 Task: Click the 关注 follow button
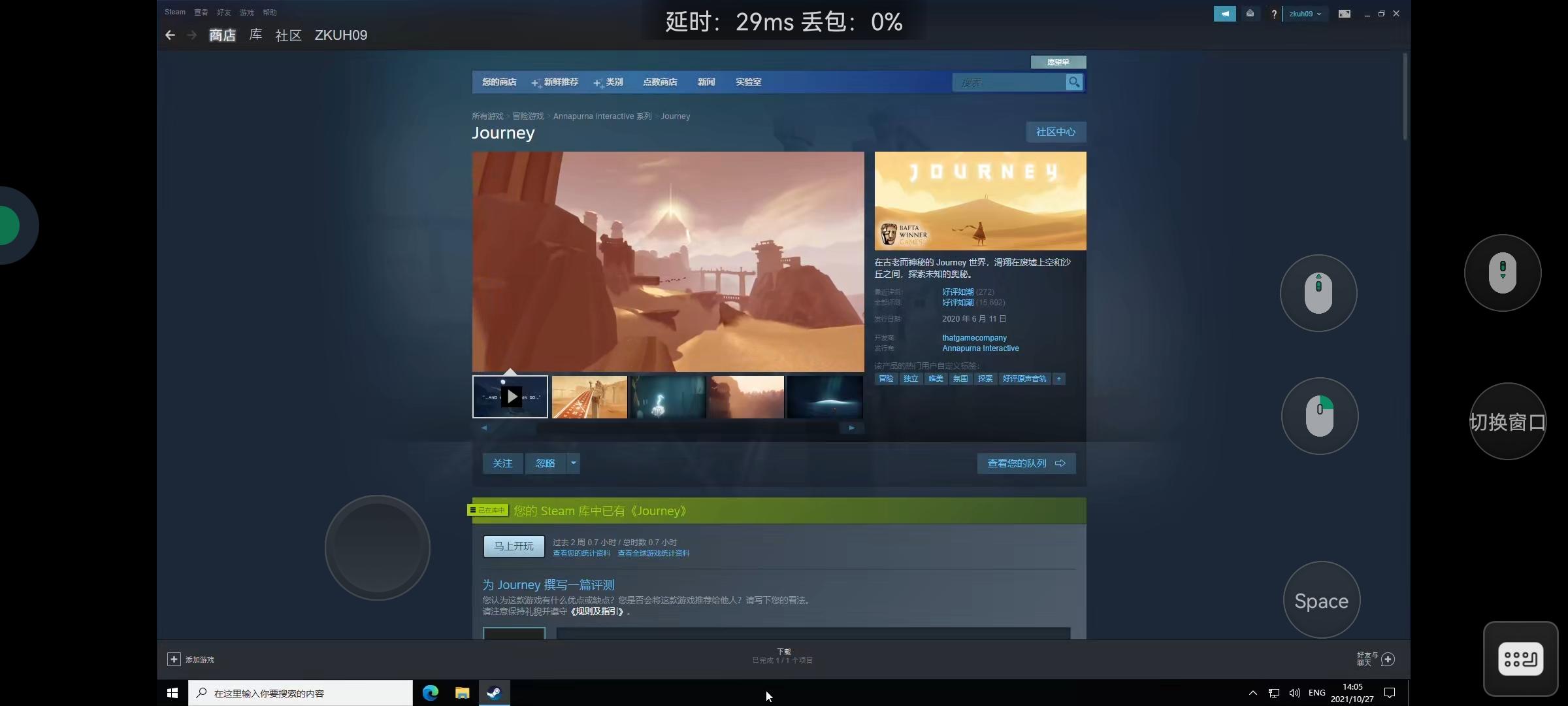point(502,463)
